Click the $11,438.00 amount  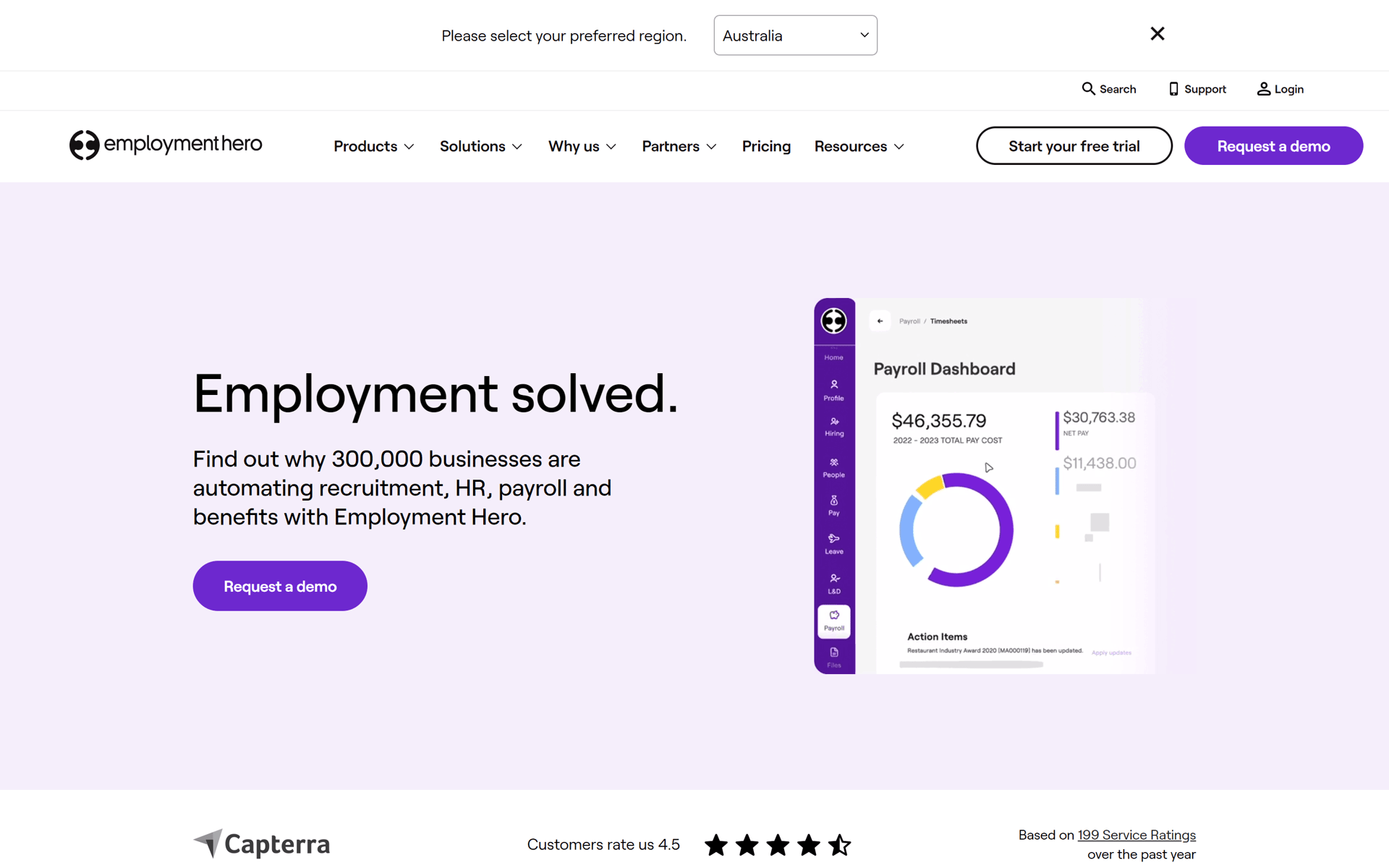1099,463
